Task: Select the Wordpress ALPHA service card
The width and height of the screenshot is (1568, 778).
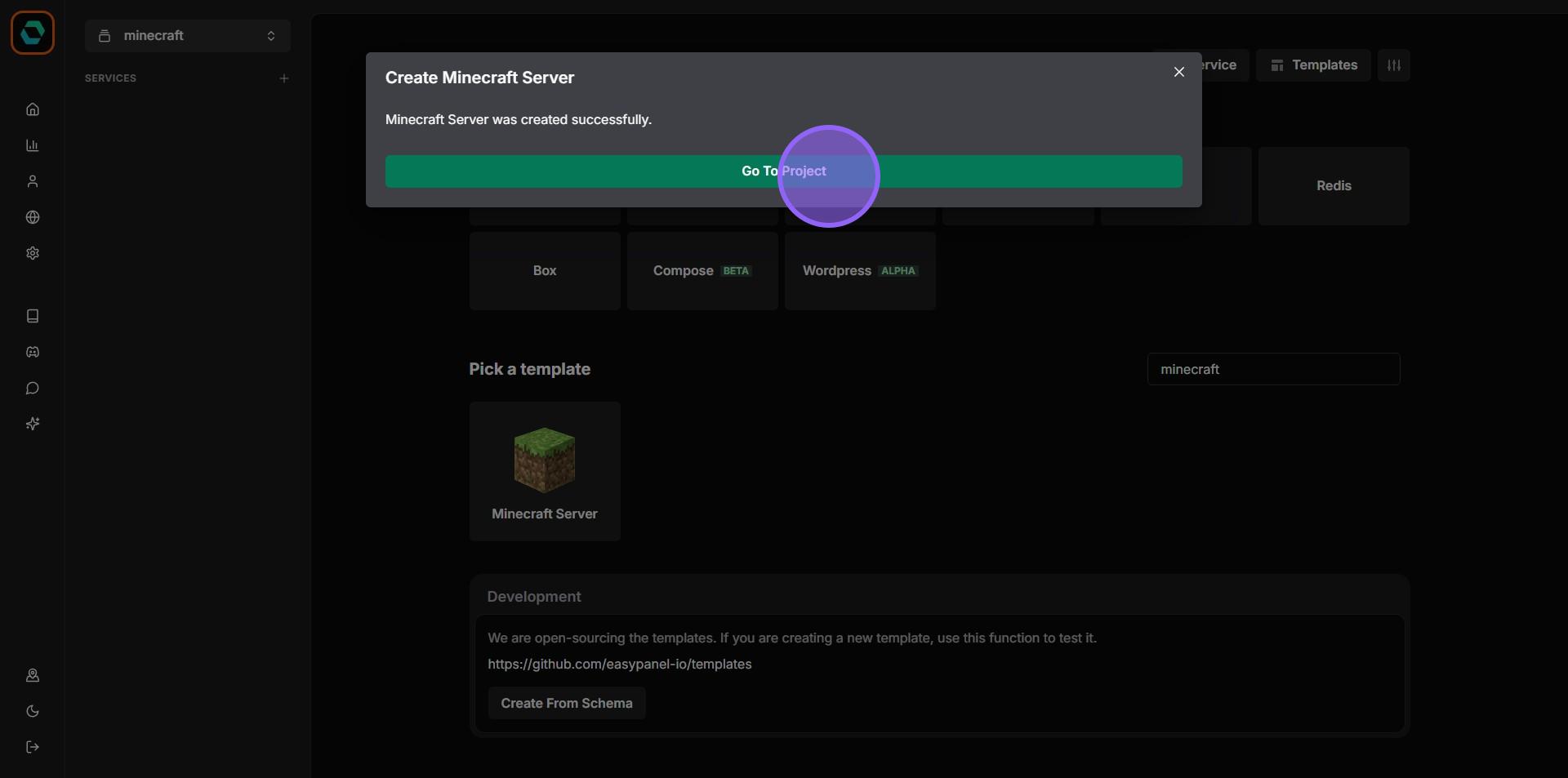Action: 860,271
